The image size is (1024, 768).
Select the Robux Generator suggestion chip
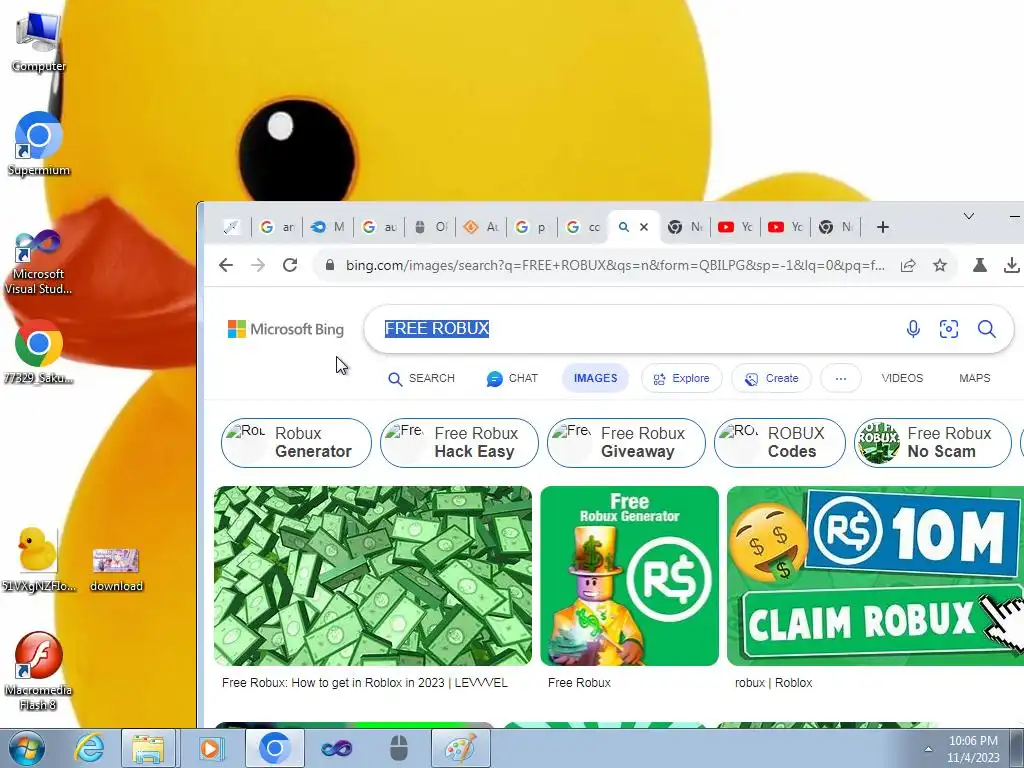point(296,443)
